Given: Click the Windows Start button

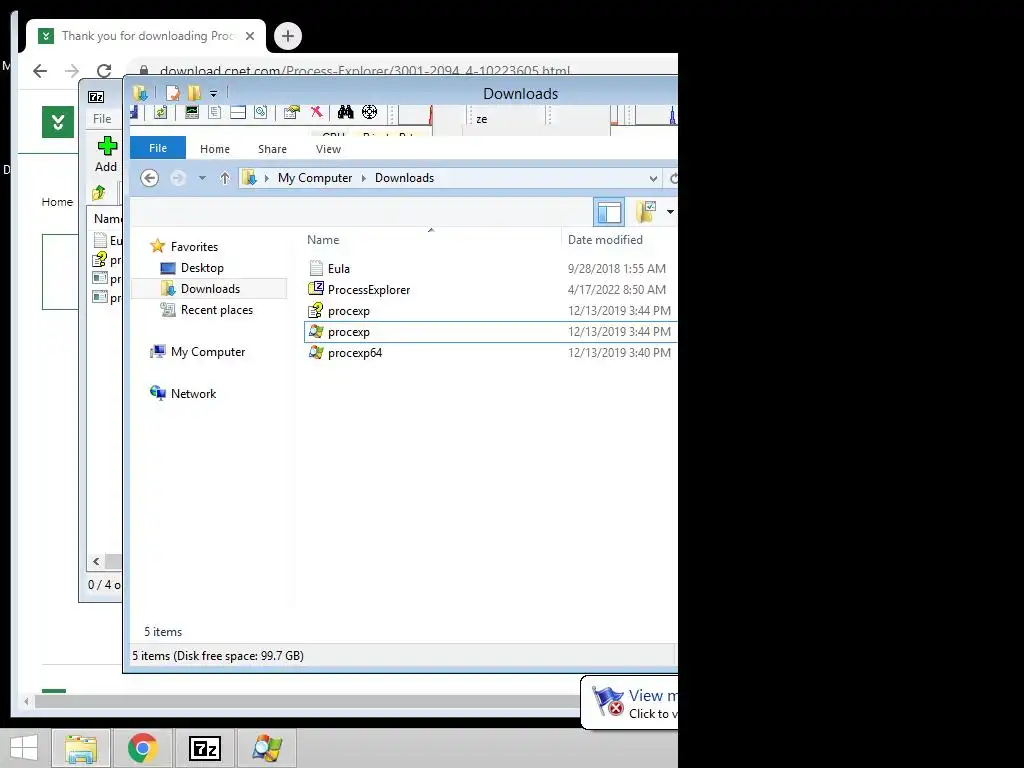Looking at the screenshot, I should [24, 748].
